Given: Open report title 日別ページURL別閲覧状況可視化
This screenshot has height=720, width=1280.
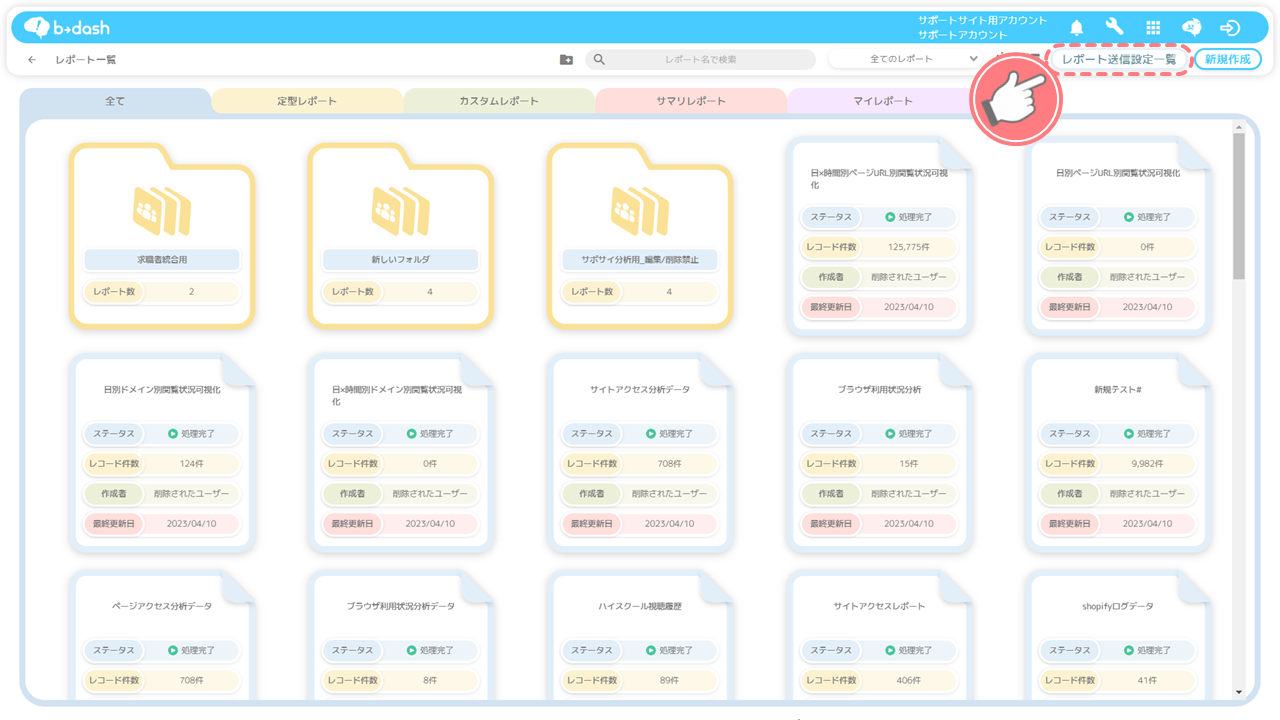Looking at the screenshot, I should (x=1118, y=173).
